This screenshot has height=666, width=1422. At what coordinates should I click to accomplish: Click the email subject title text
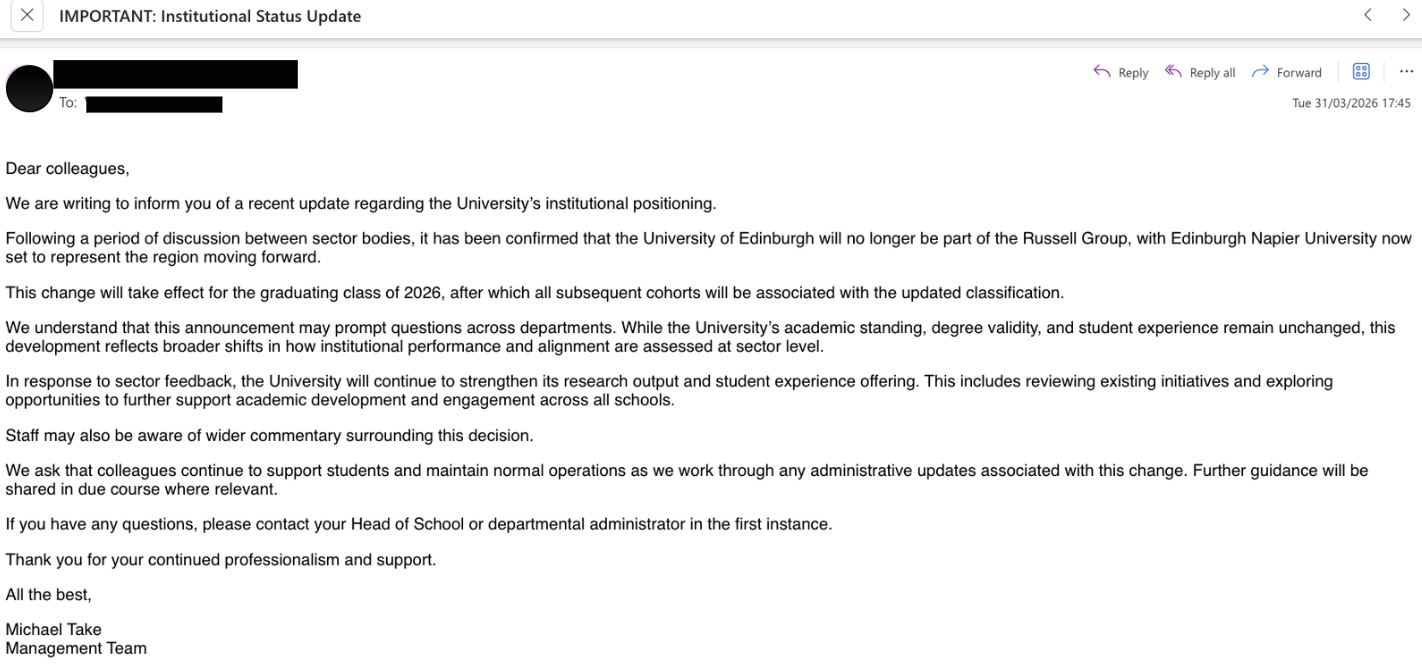[210, 16]
